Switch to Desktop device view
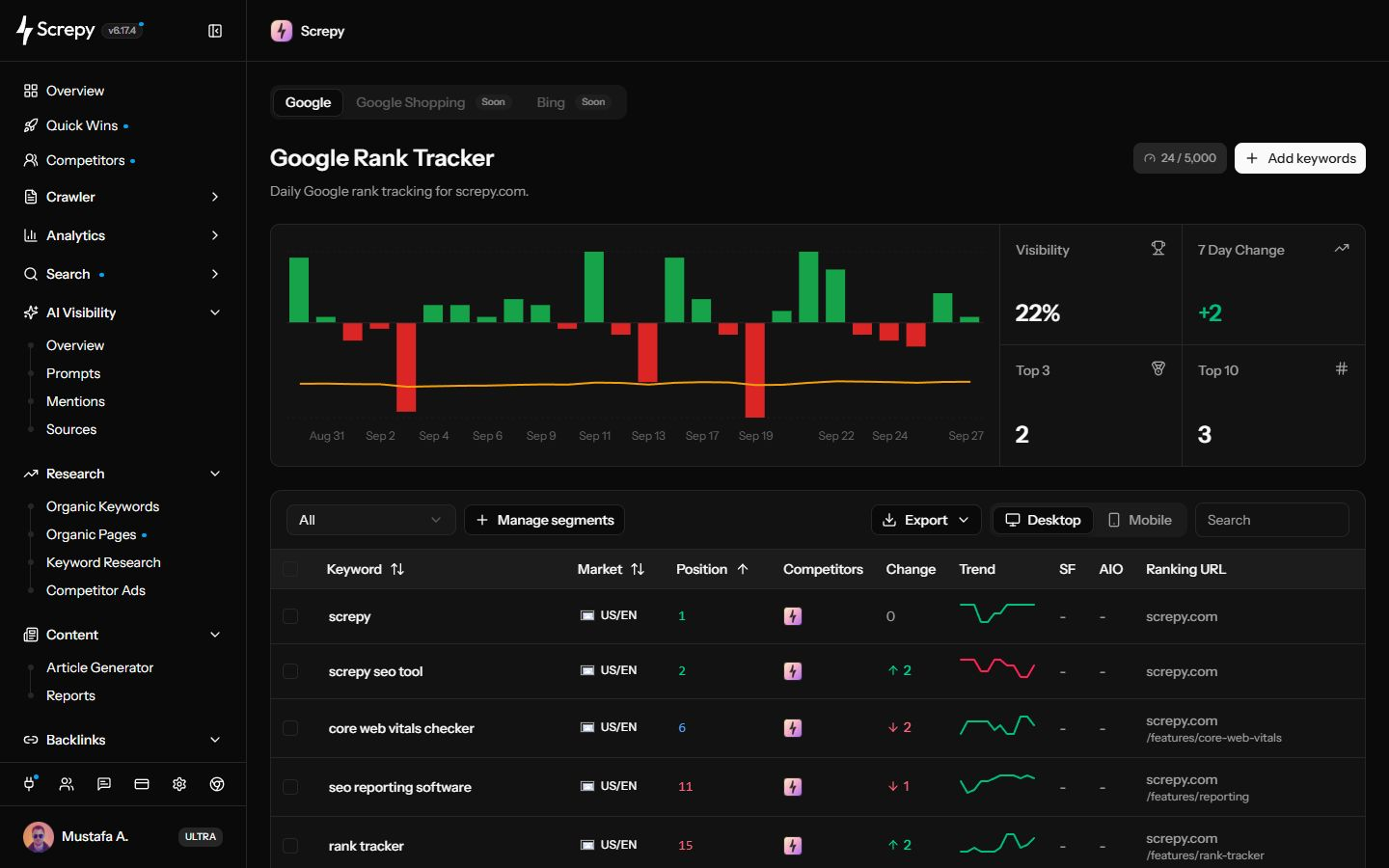 [1043, 520]
